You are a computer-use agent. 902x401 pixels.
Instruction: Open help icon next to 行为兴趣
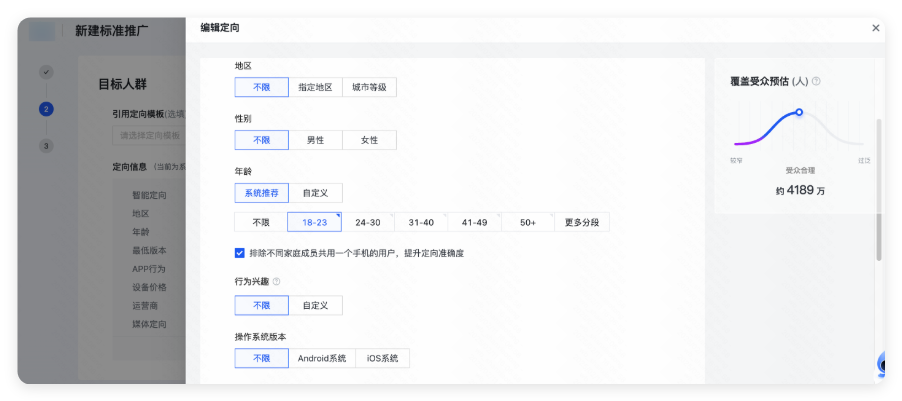pos(276,282)
